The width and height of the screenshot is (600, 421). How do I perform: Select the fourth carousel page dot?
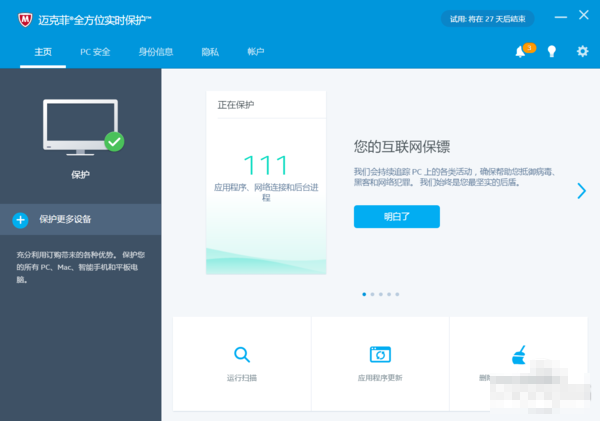(x=389, y=294)
